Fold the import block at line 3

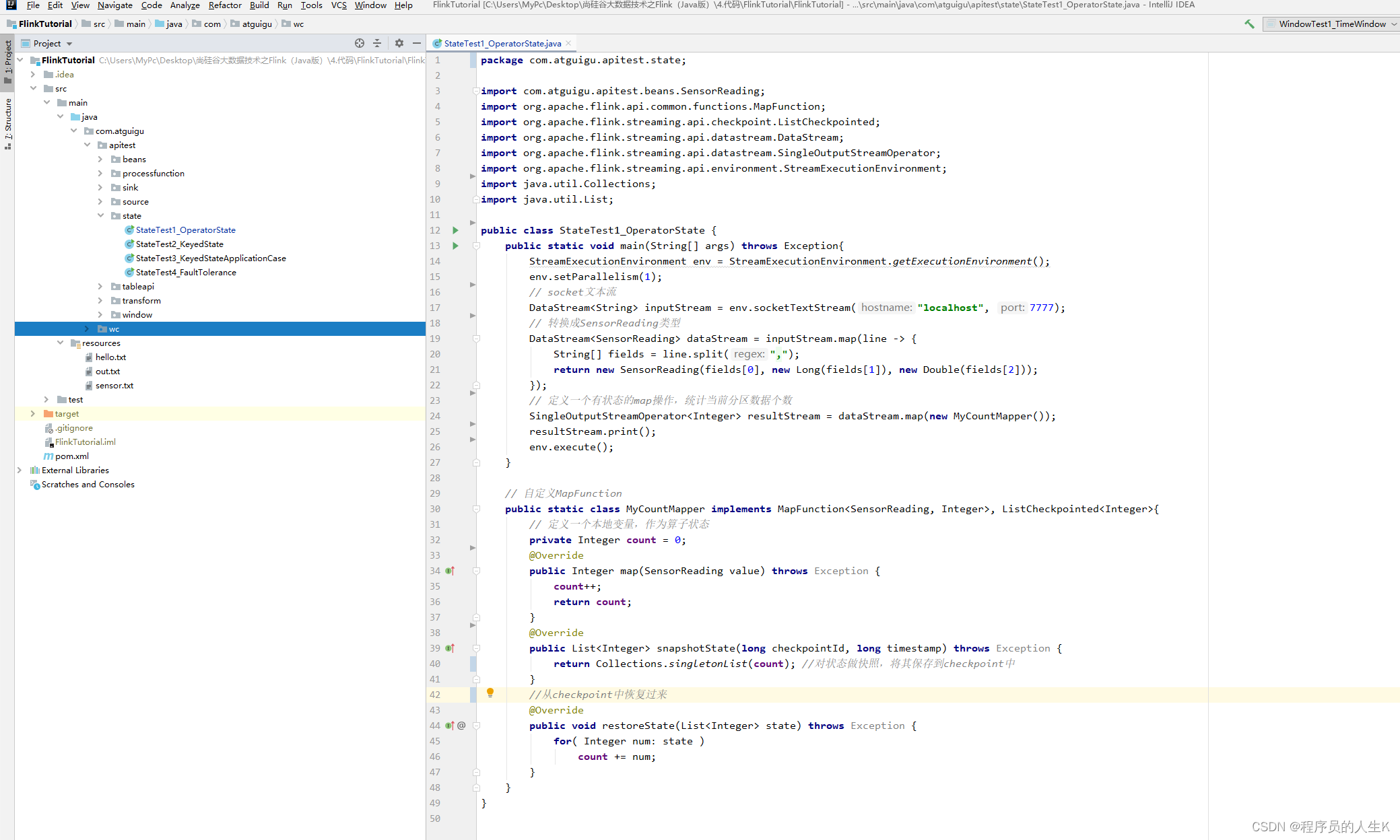pos(476,91)
